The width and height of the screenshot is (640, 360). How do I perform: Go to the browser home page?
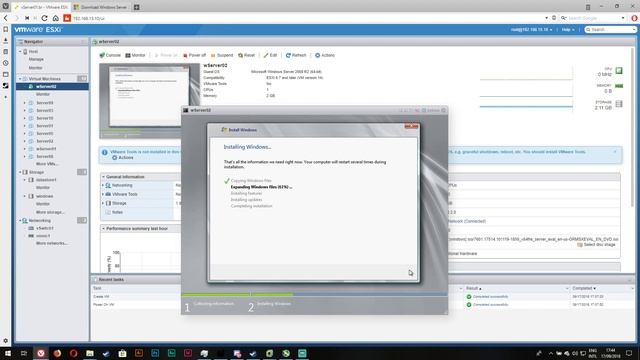point(56,18)
